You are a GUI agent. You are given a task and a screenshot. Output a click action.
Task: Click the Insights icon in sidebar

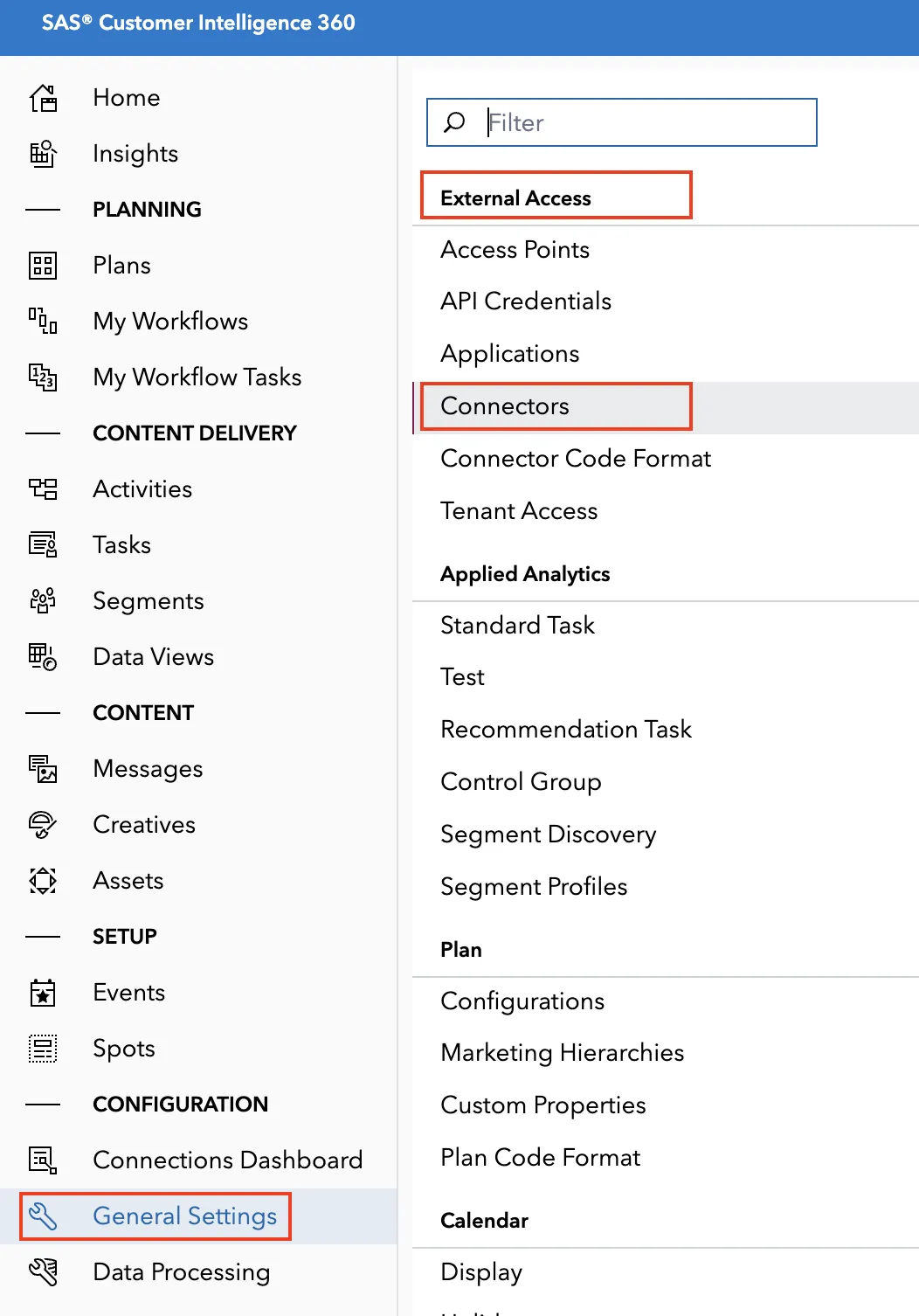click(43, 154)
